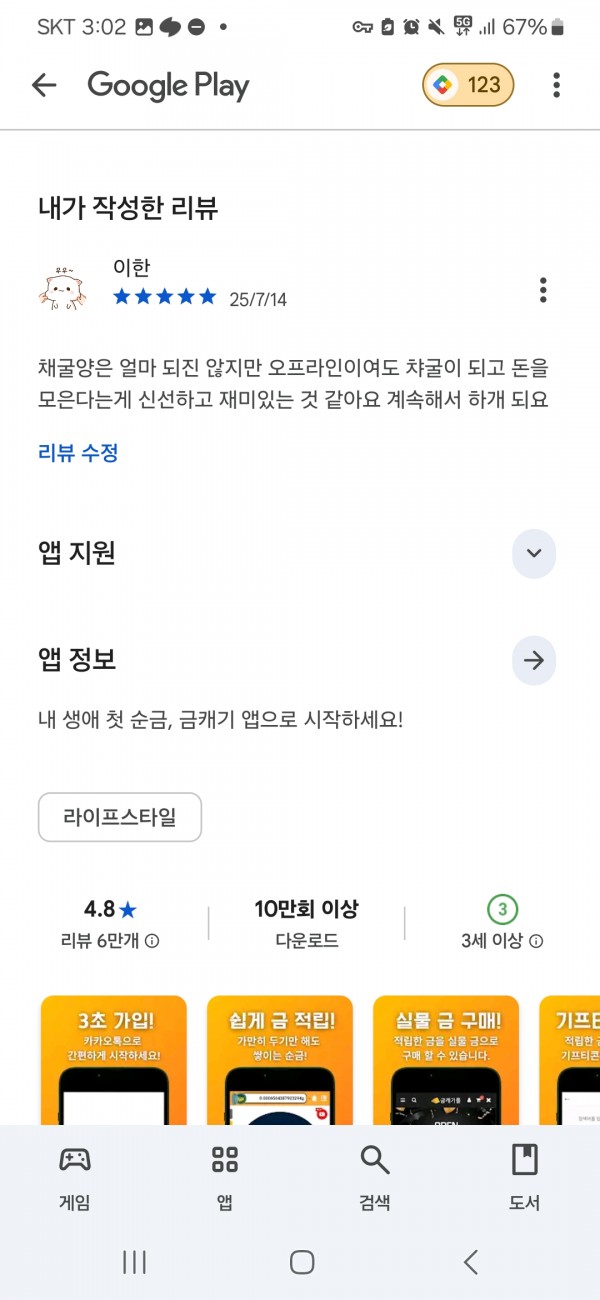Switch to the 게임 tab
The width and height of the screenshot is (600, 1300).
pos(75,1176)
